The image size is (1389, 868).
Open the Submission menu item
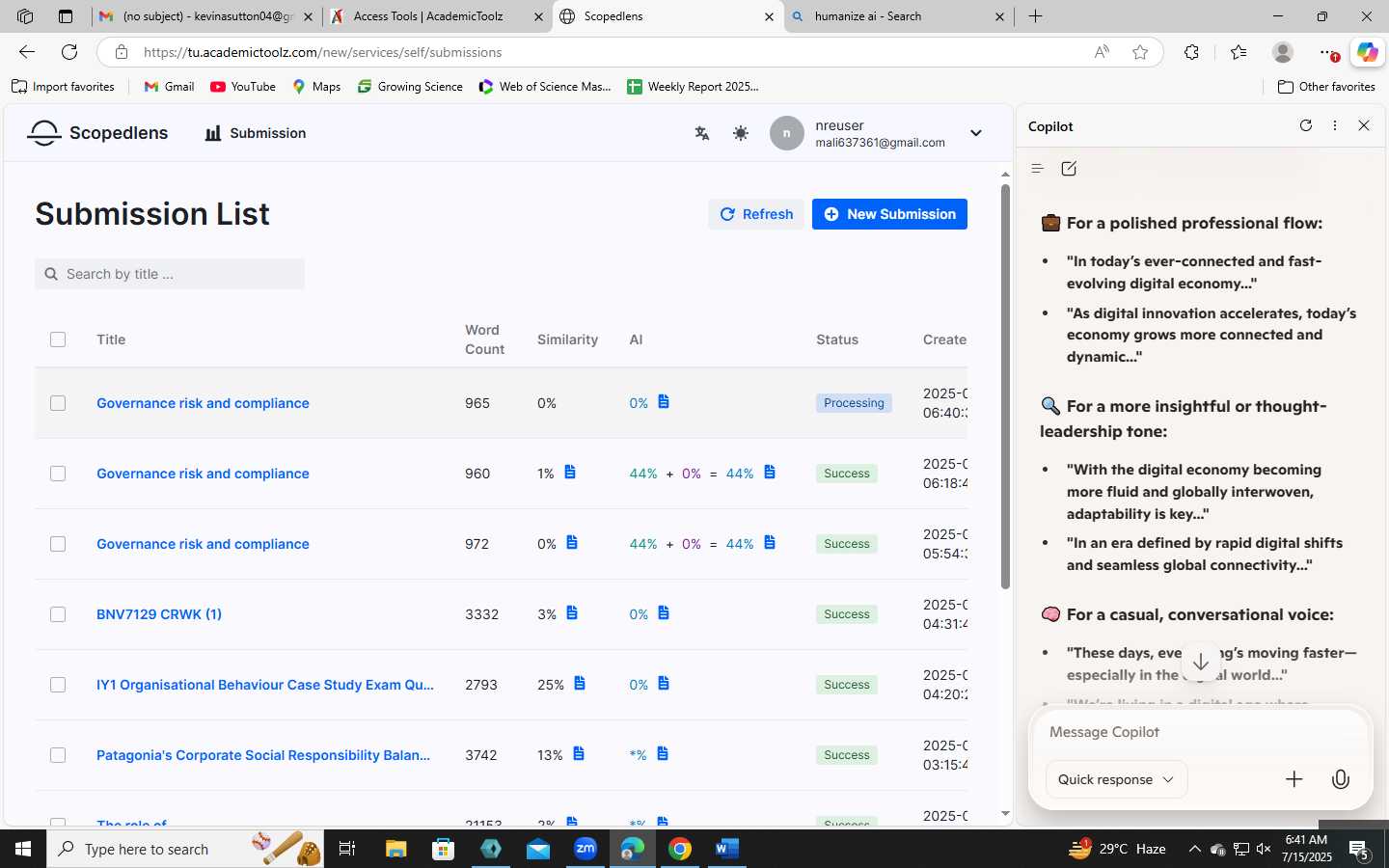(256, 133)
